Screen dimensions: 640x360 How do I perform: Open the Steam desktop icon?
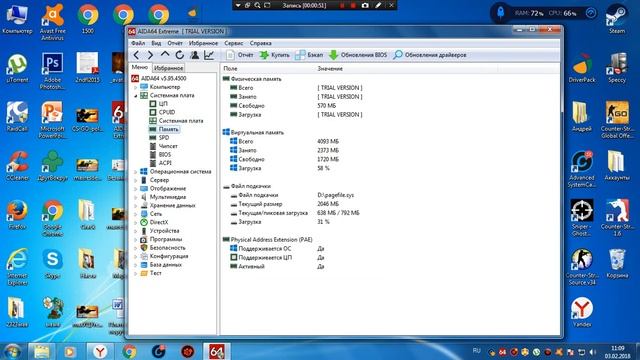tap(617, 18)
